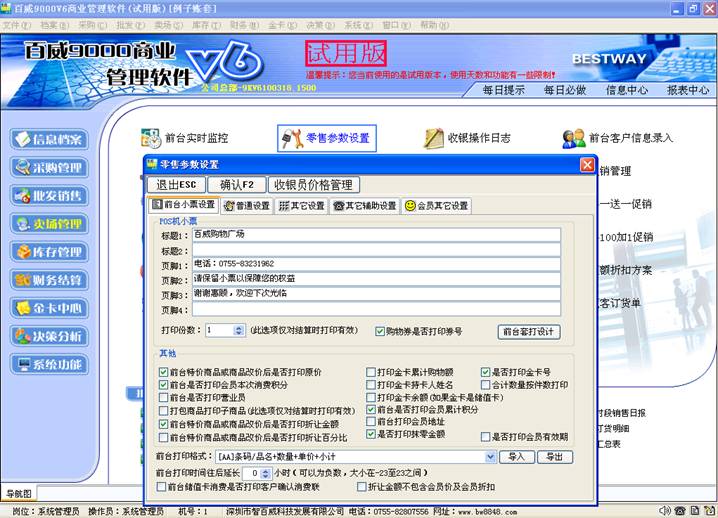Open the 库存 menu
The width and height of the screenshot is (718, 518).
pyautogui.click(x=207, y=25)
